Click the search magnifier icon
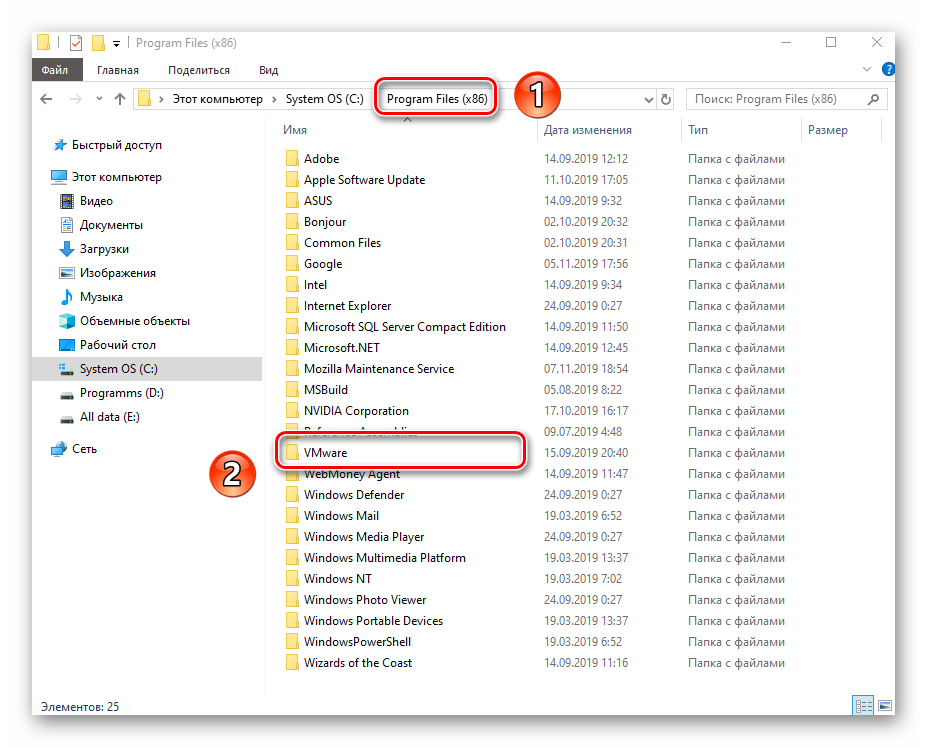 [x=873, y=99]
